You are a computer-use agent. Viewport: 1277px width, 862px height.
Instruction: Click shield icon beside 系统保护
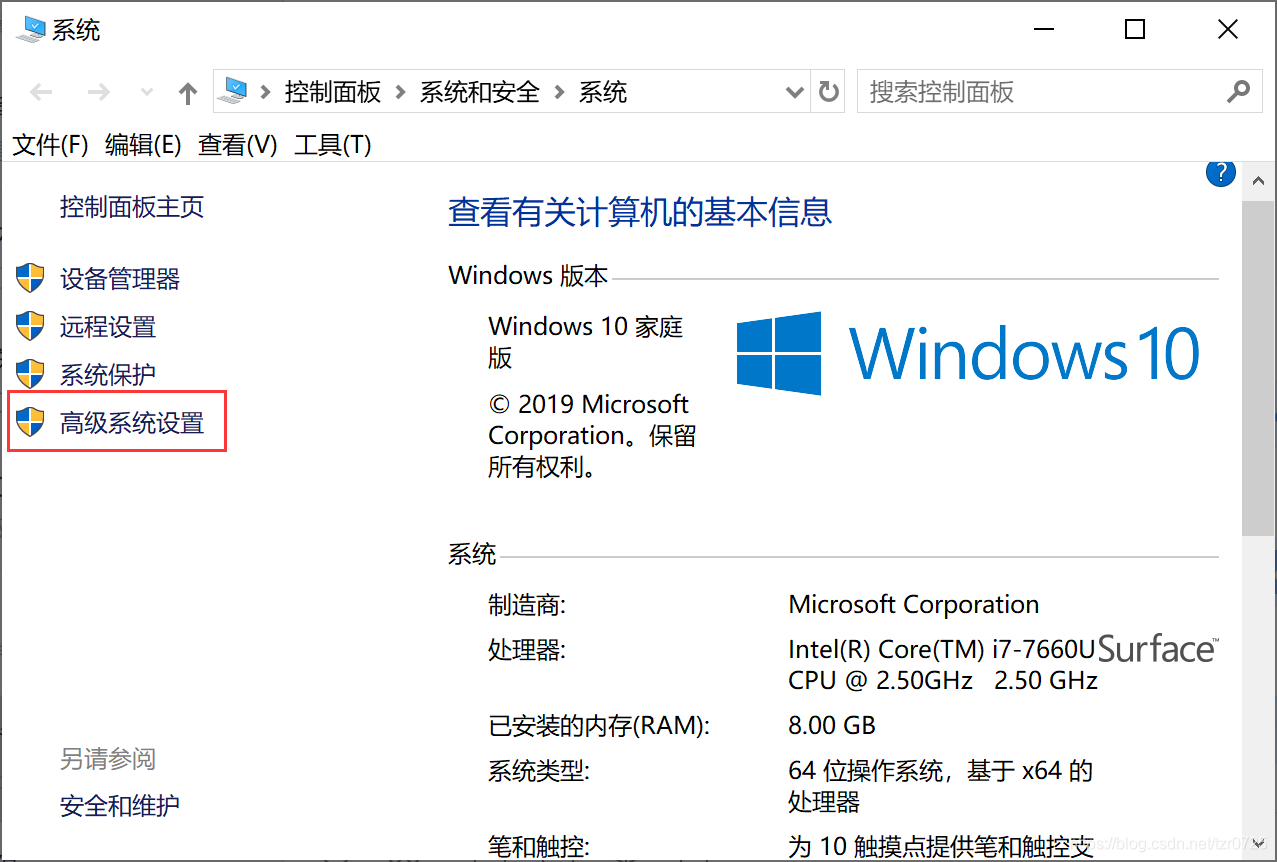[31, 374]
